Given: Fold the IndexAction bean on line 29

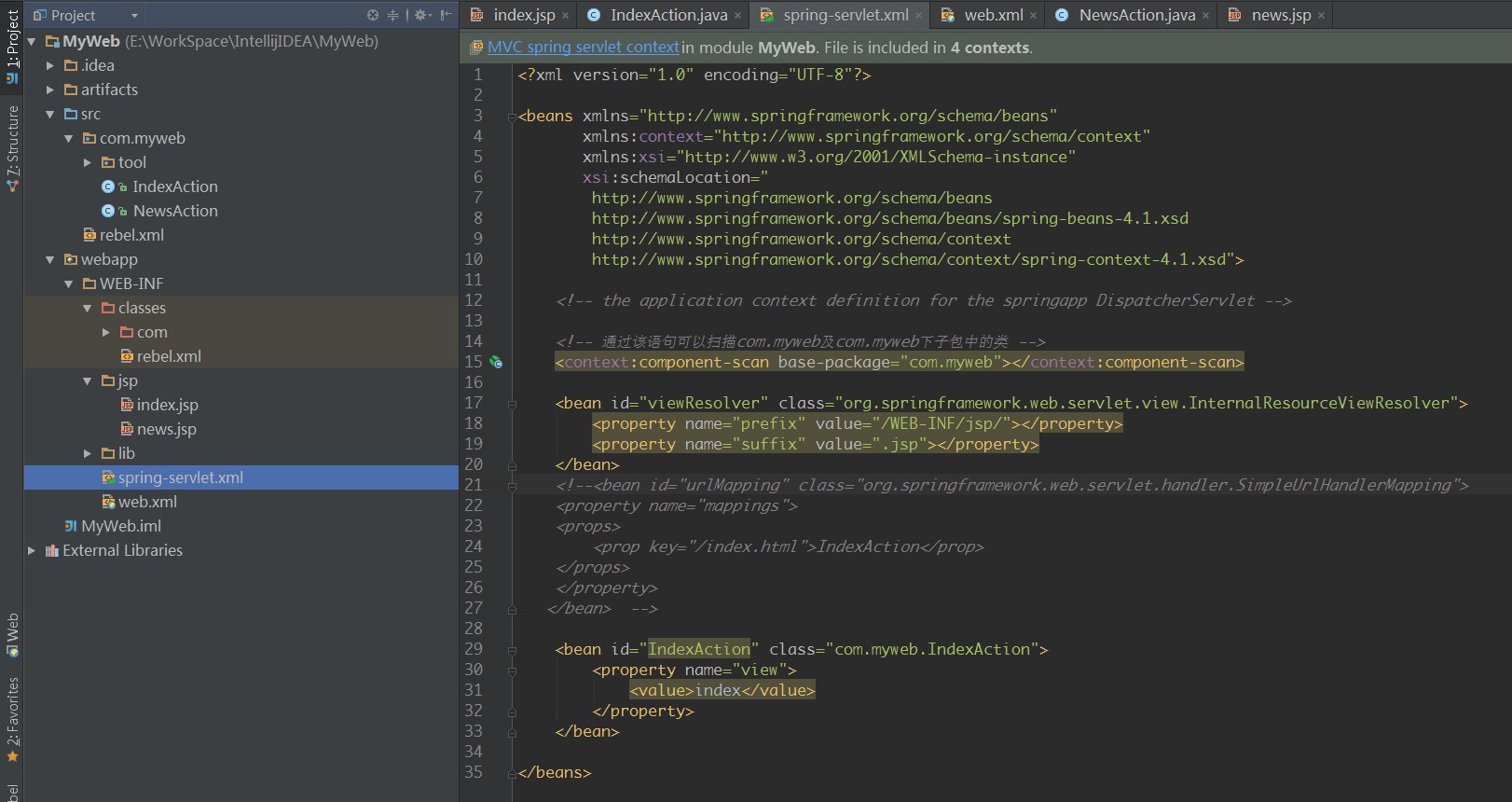Looking at the screenshot, I should (x=512, y=650).
